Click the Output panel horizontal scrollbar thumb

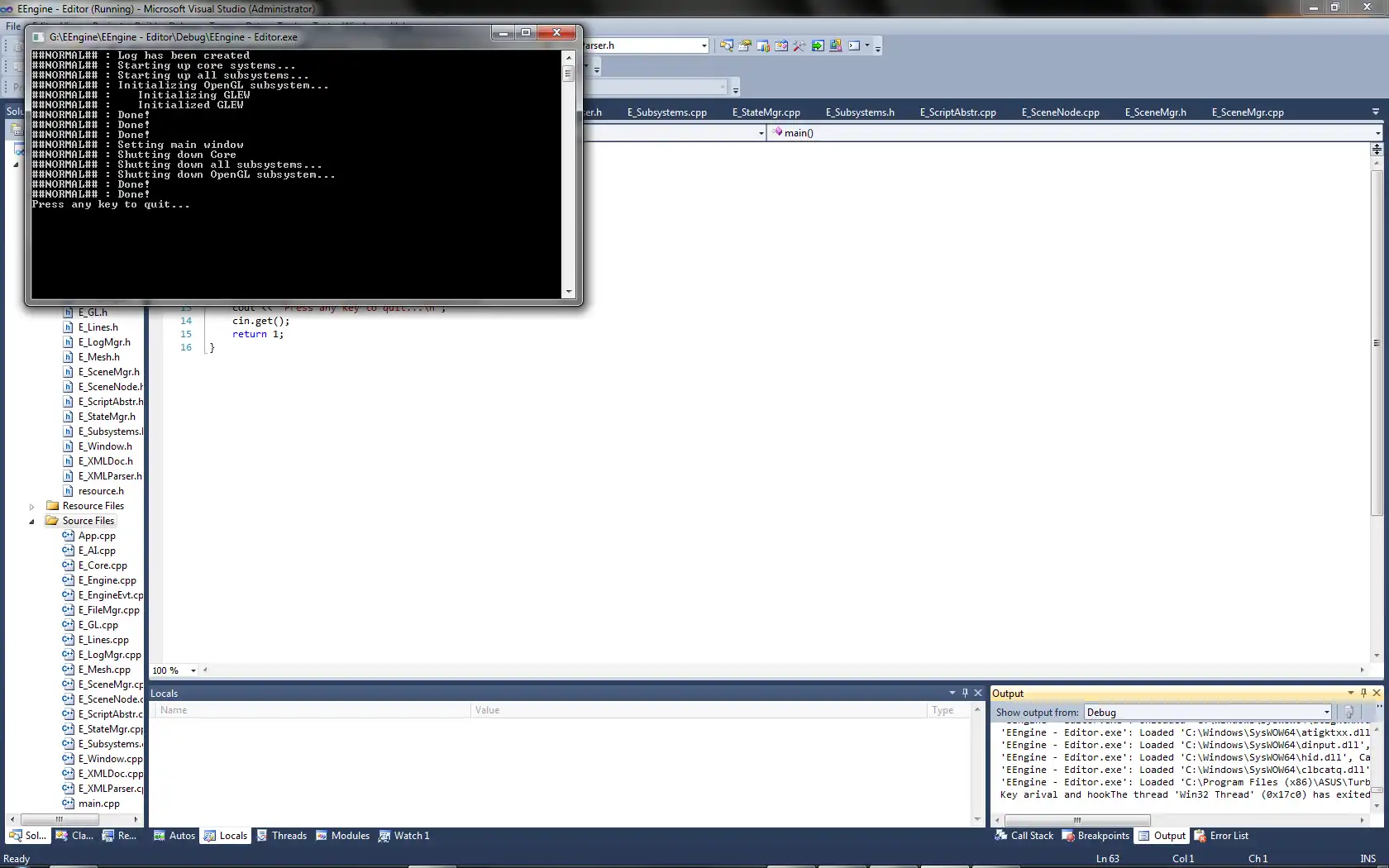click(1076, 820)
